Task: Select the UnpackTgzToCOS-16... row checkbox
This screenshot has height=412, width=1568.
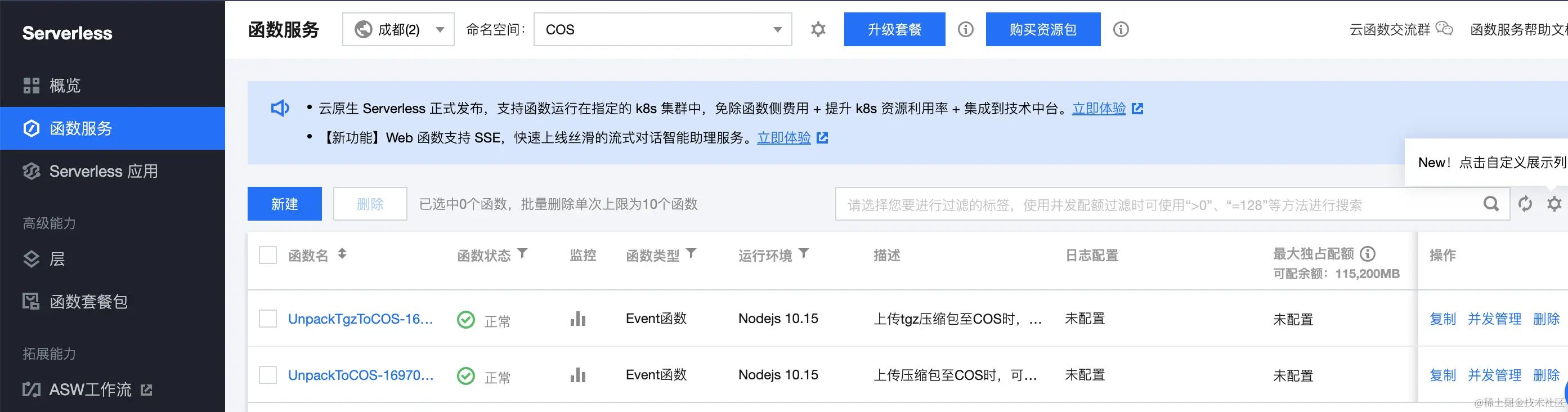Action: (x=268, y=319)
